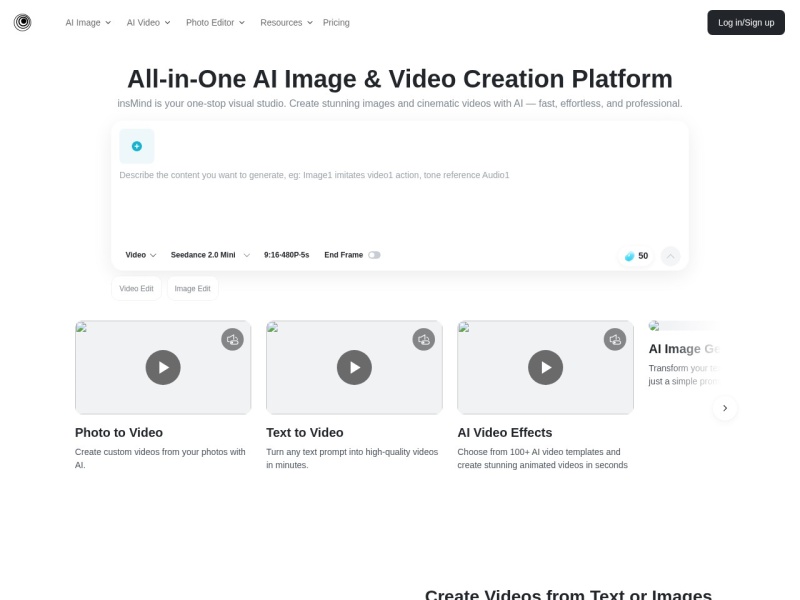Click the credits coin icon showing 50
The image size is (800, 600).
tap(630, 256)
